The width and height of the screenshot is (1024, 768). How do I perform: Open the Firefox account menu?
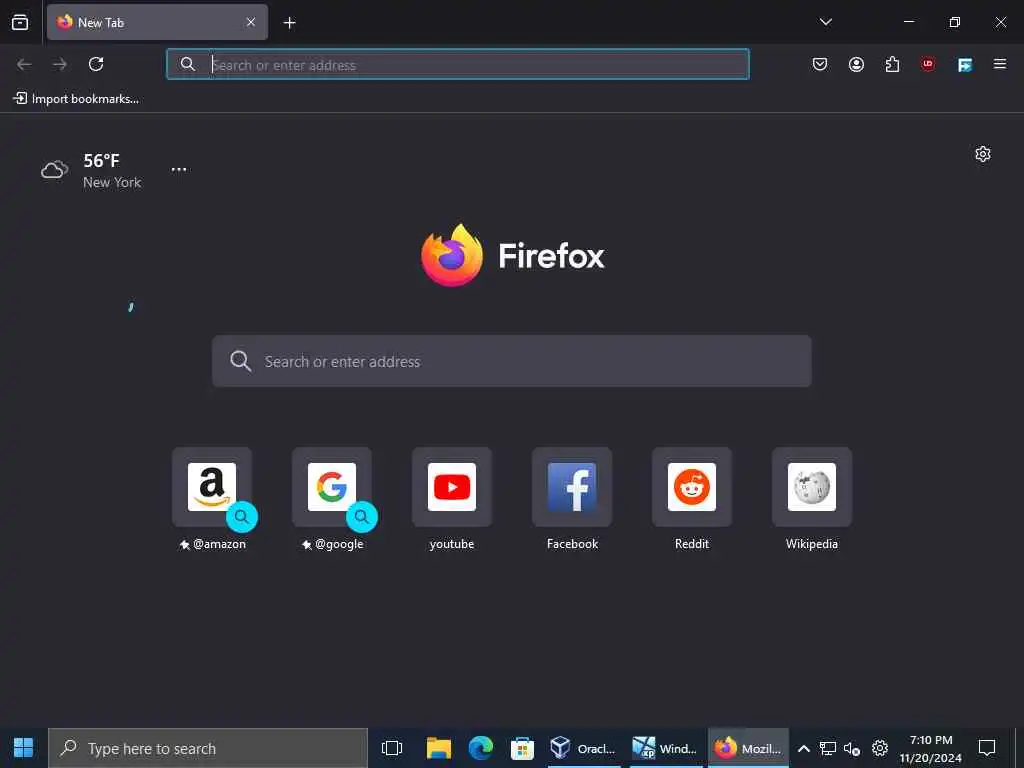coord(856,64)
